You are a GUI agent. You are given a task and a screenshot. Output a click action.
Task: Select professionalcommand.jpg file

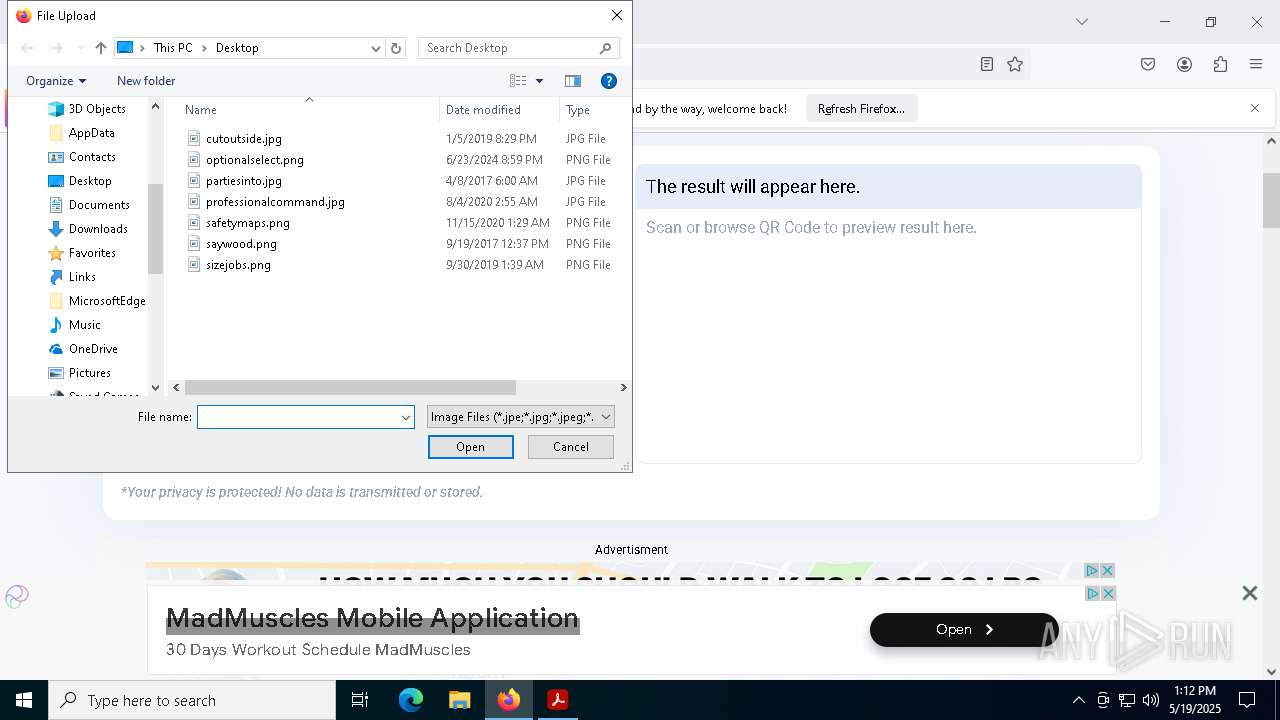(x=275, y=202)
